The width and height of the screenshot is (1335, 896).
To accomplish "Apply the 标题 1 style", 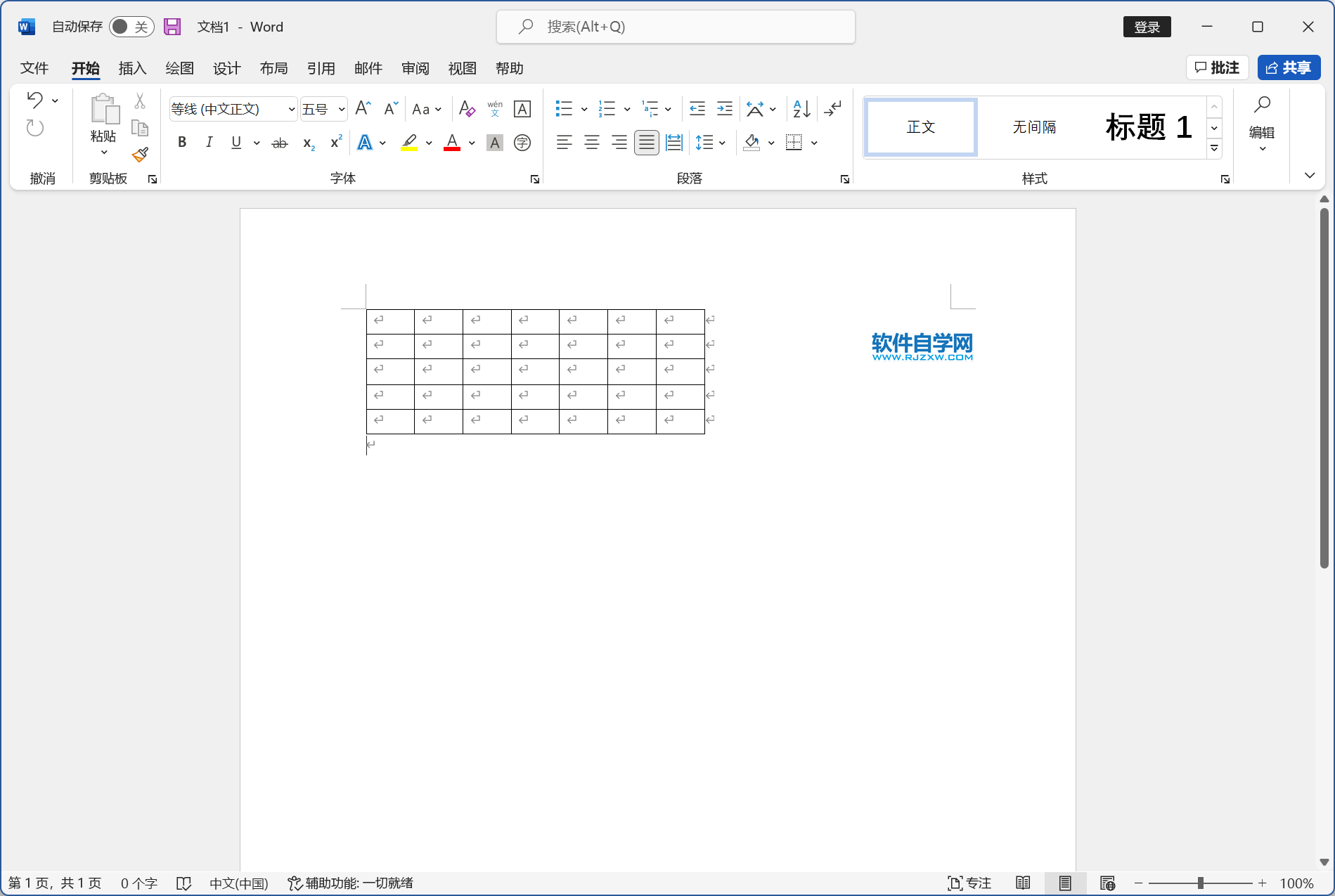I will (1148, 127).
